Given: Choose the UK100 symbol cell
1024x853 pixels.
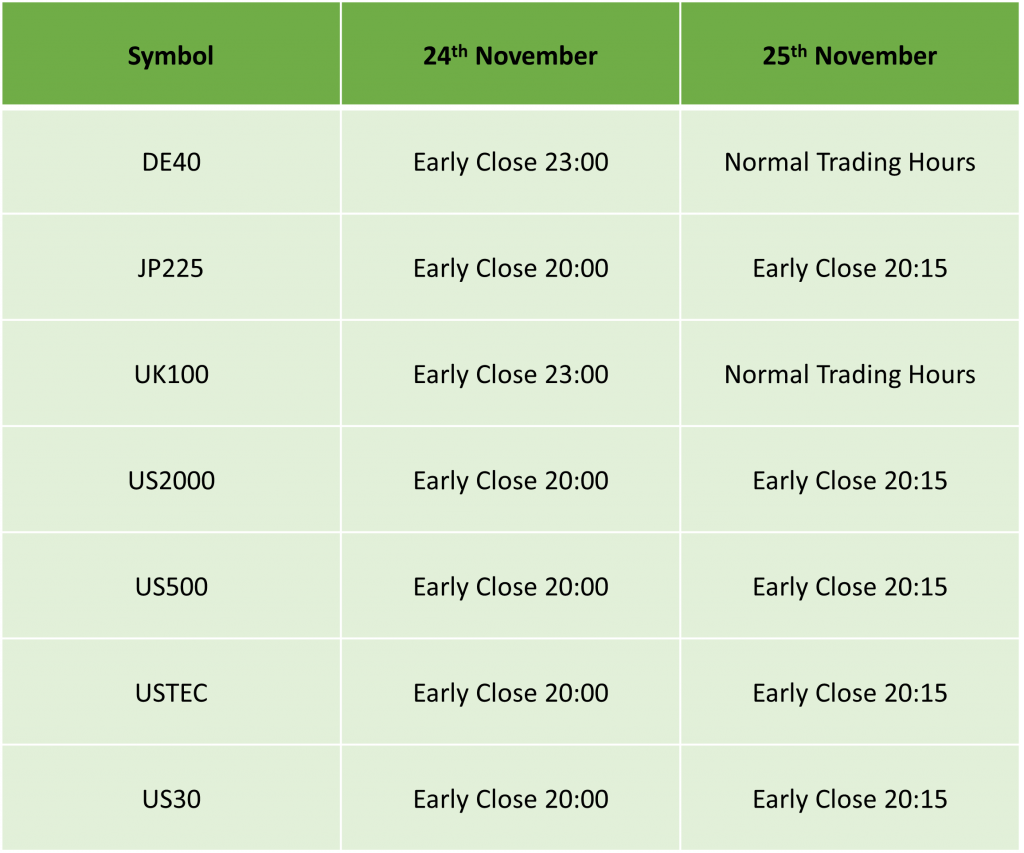Looking at the screenshot, I should click(171, 374).
